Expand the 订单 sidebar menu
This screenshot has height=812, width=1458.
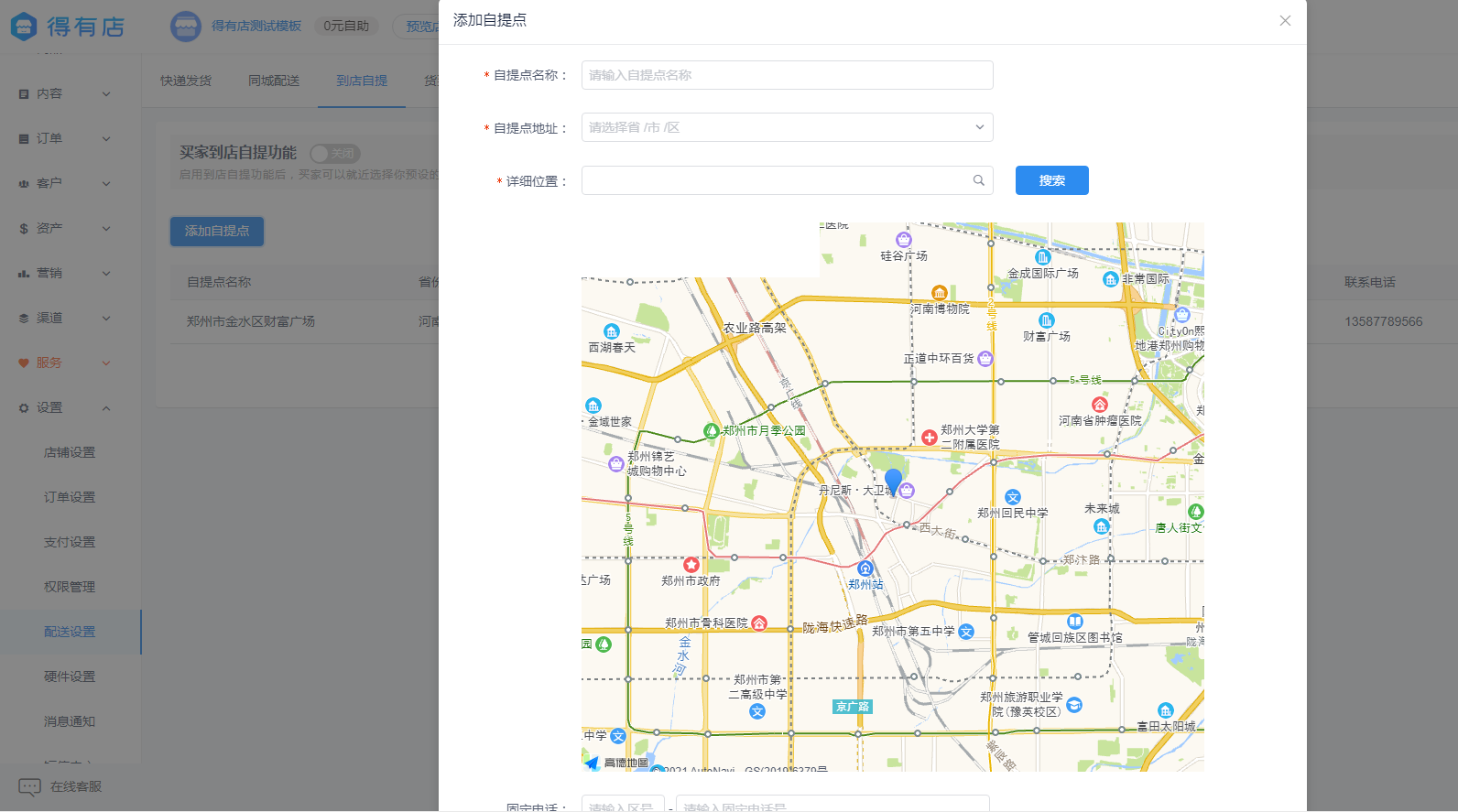(x=64, y=138)
